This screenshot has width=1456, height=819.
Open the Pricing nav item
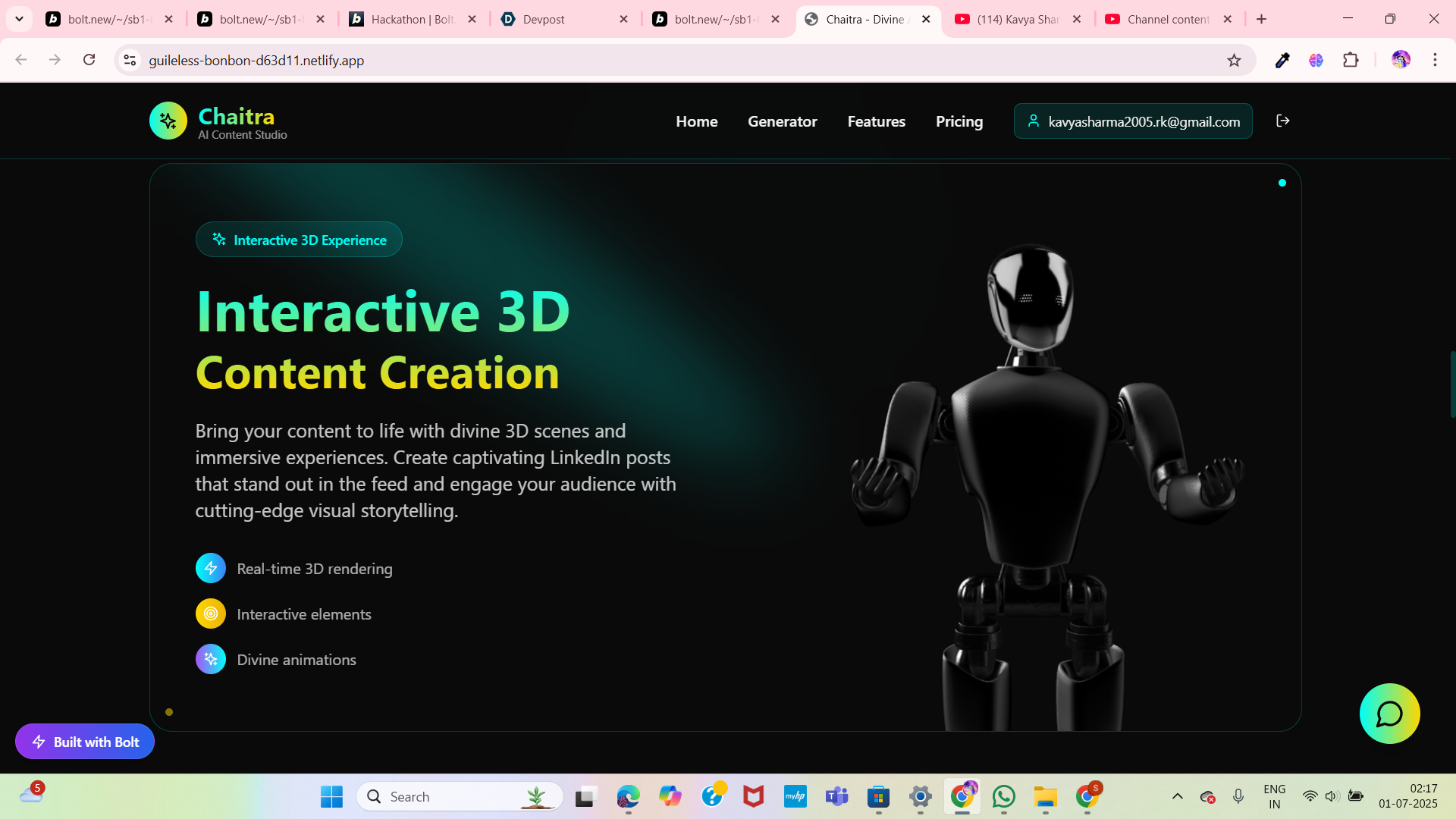(959, 121)
